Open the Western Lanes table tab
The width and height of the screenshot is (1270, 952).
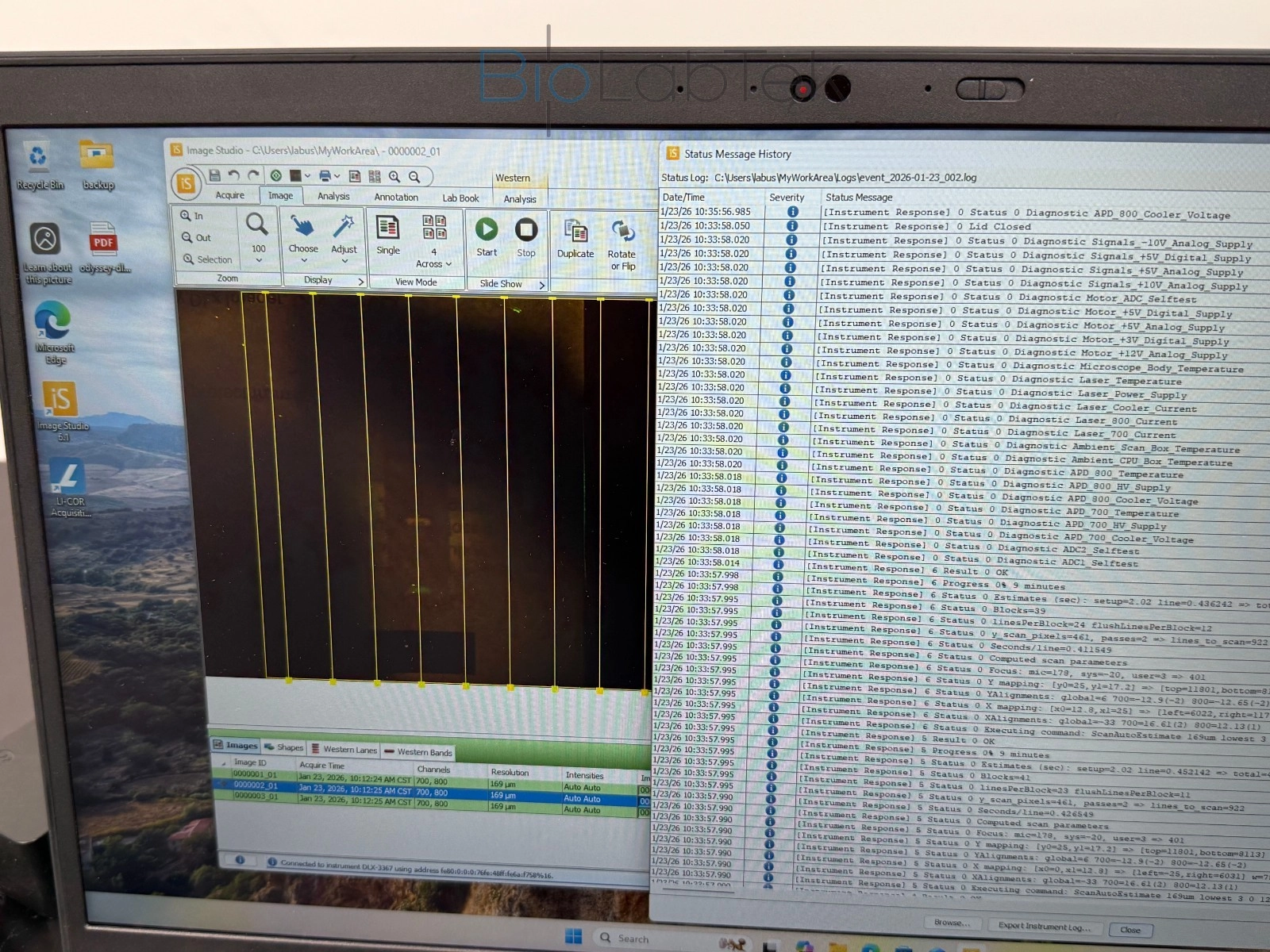[x=344, y=749]
